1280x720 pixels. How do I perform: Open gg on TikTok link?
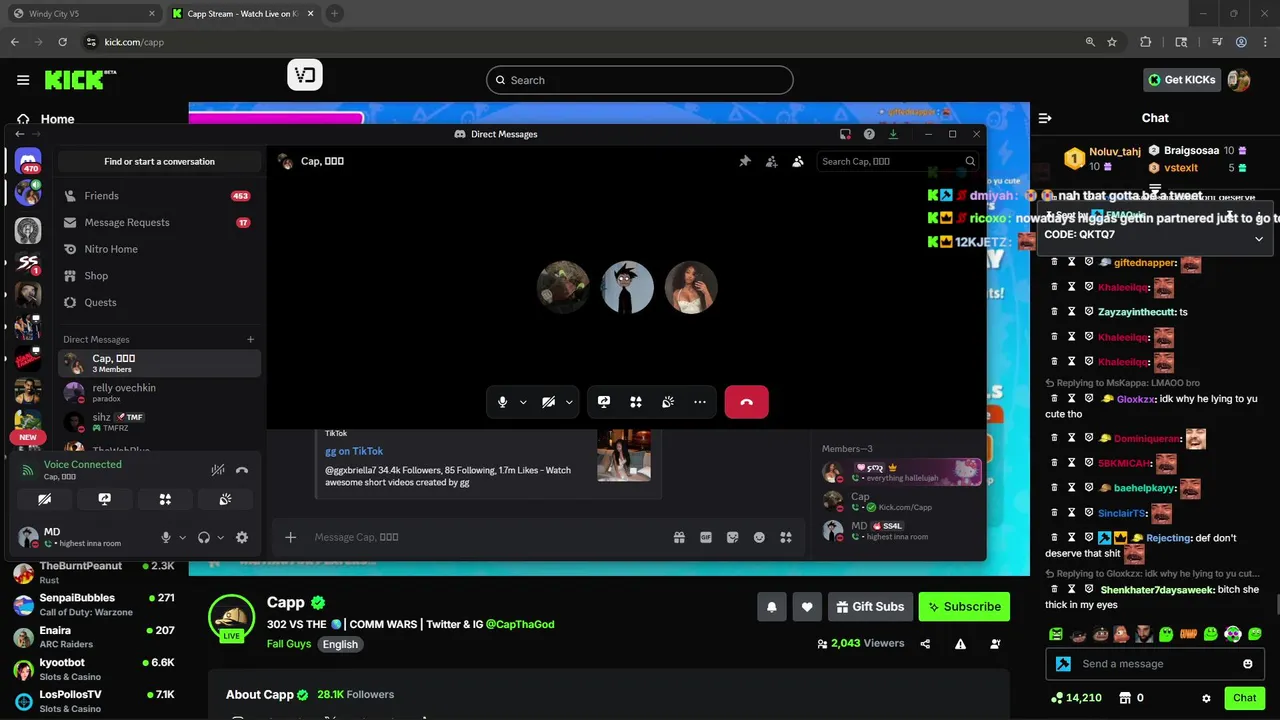click(354, 451)
